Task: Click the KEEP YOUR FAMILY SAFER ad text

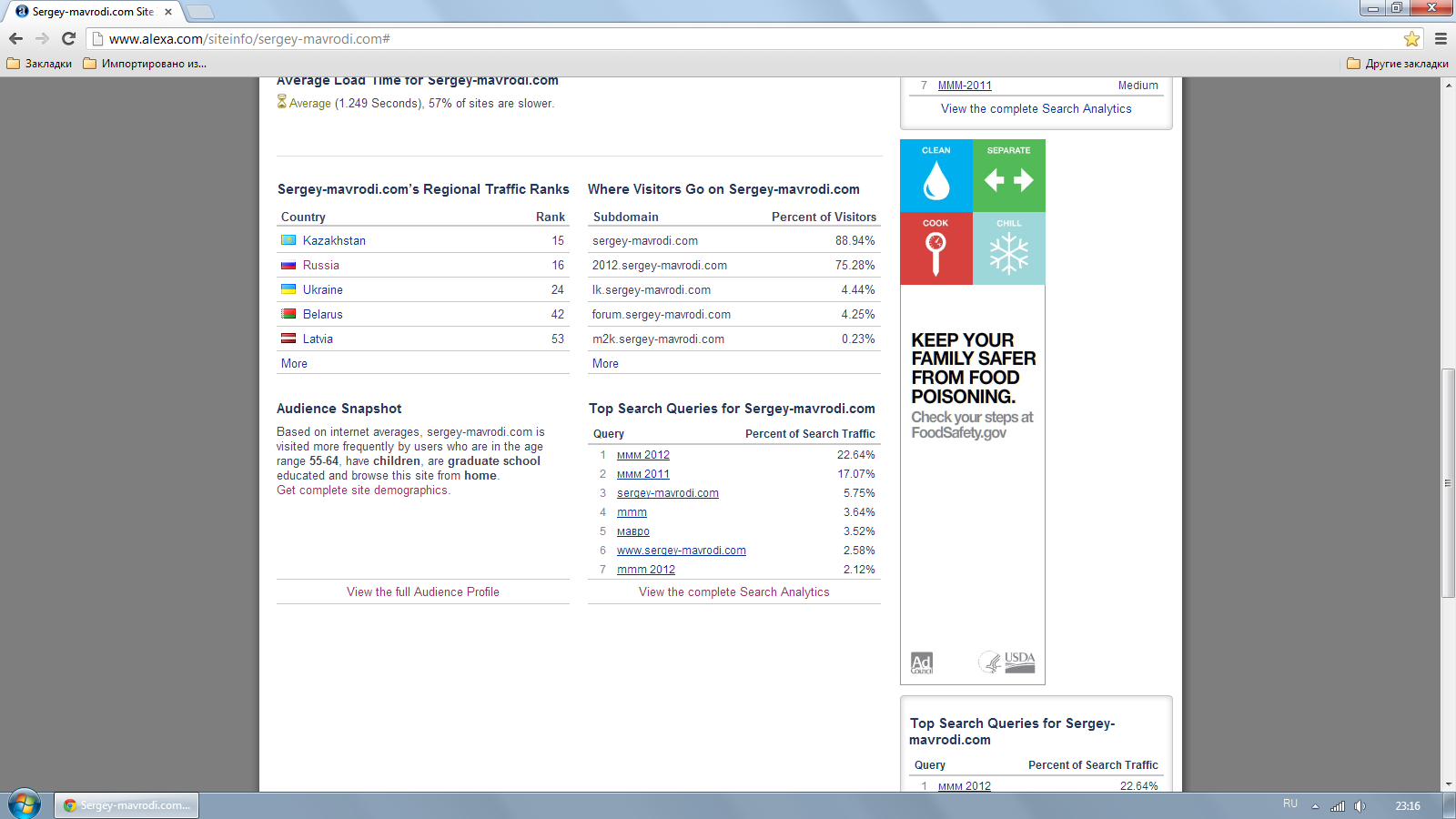Action: click(x=973, y=369)
